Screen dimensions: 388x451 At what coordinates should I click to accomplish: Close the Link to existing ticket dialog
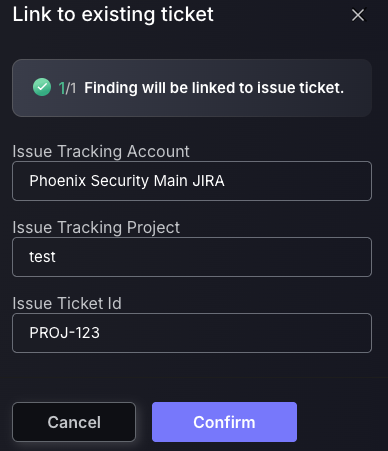tap(358, 15)
